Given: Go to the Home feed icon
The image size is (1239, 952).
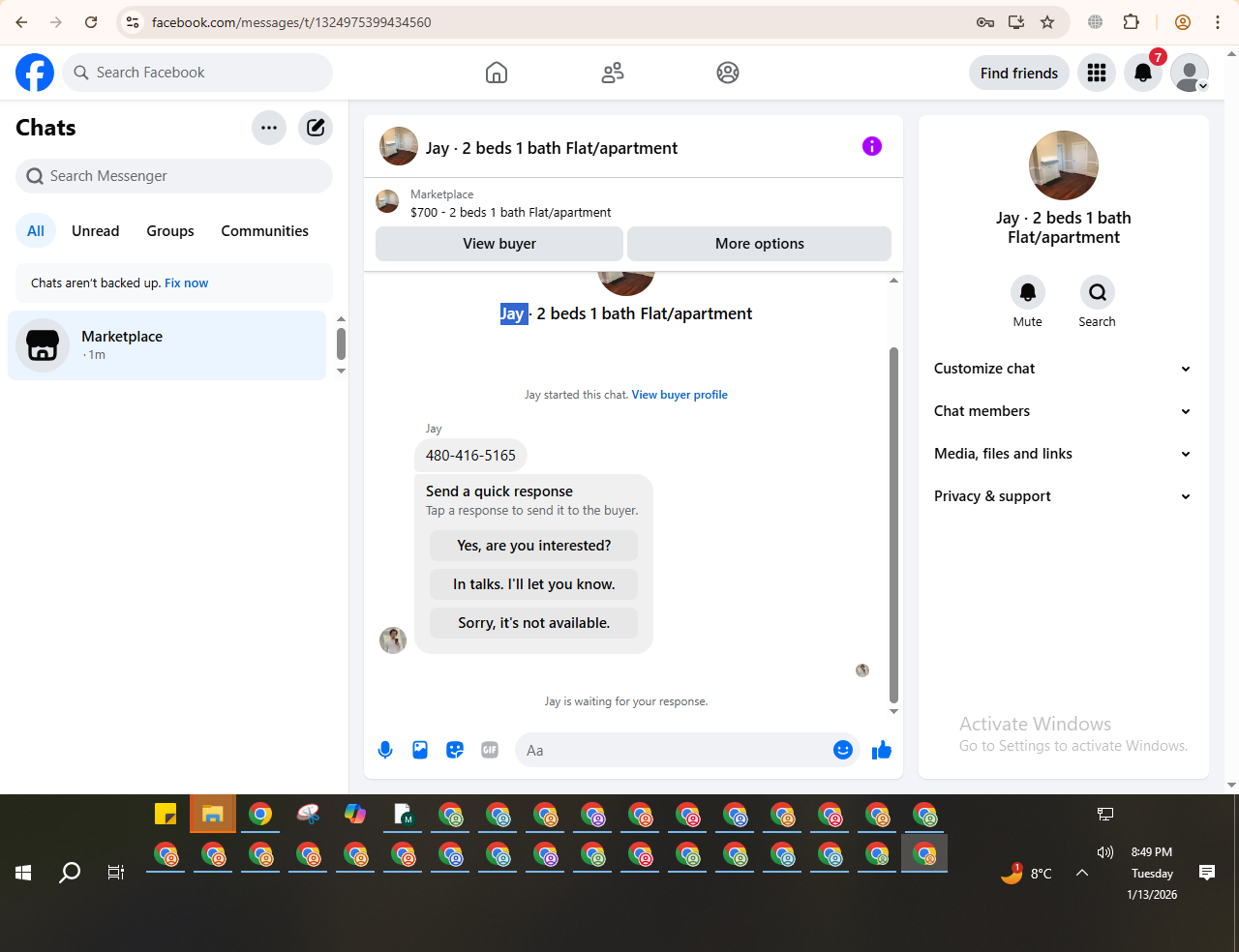Looking at the screenshot, I should pos(497,73).
